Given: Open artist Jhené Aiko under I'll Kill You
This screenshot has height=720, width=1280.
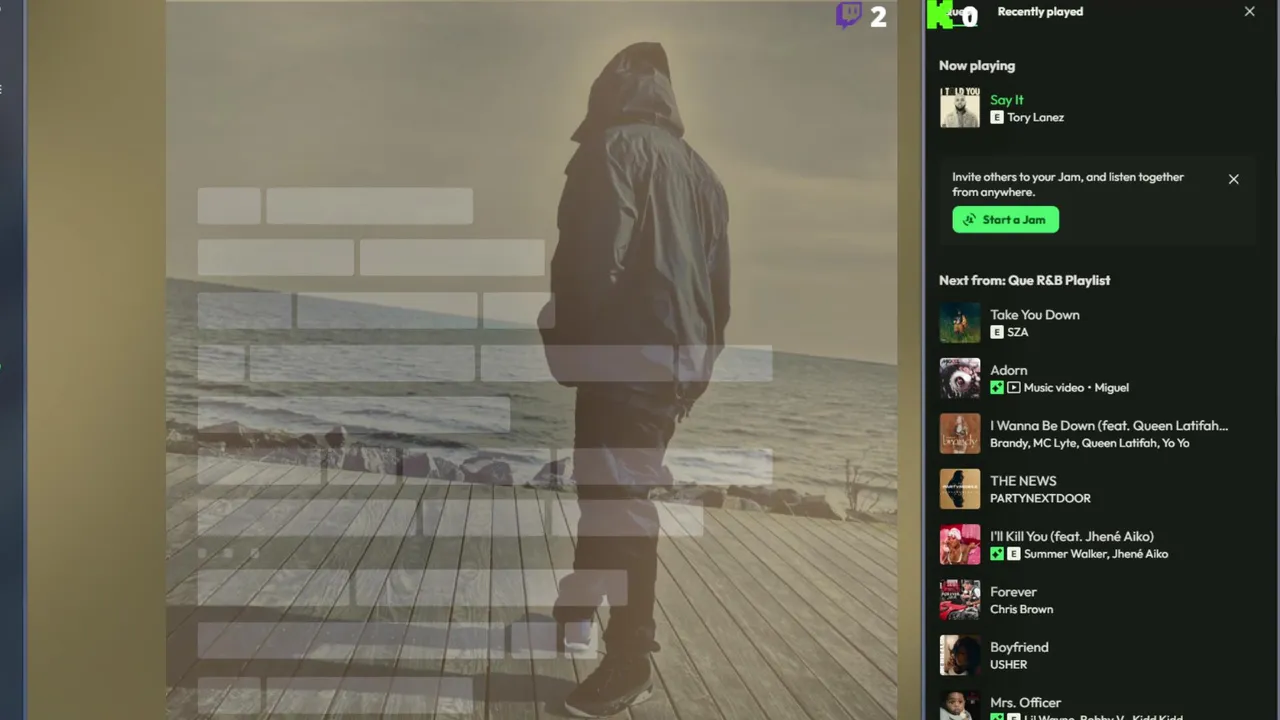Looking at the screenshot, I should [x=1139, y=554].
